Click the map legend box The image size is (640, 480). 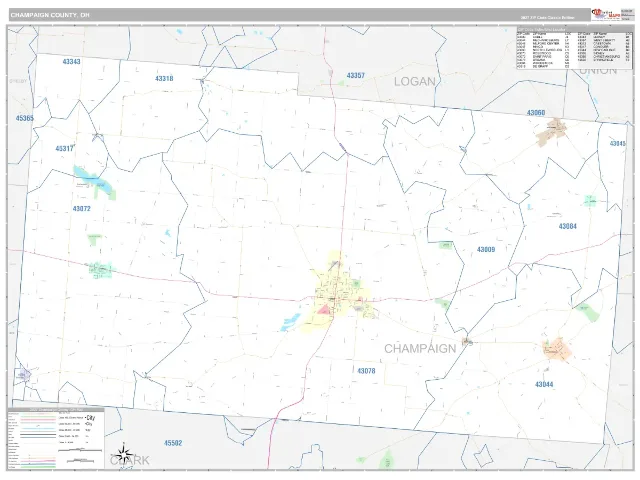click(x=56, y=438)
